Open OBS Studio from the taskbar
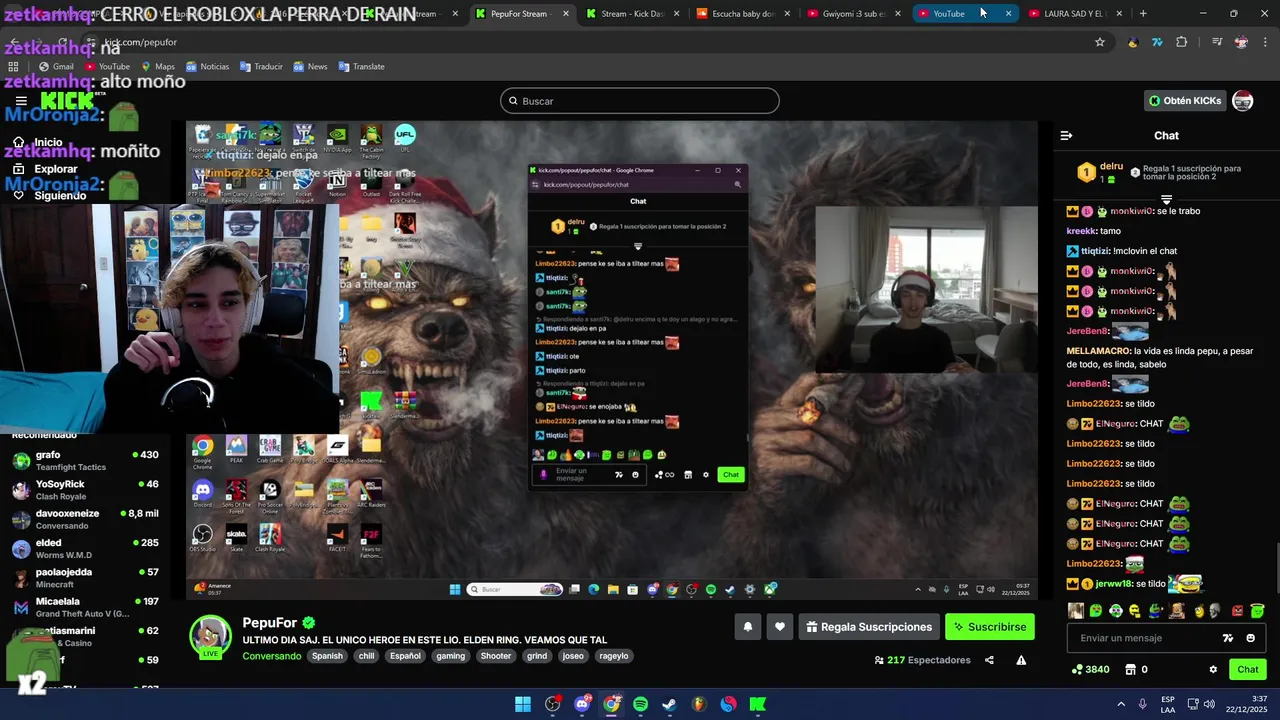Viewport: 1280px width, 720px height. [x=552, y=704]
